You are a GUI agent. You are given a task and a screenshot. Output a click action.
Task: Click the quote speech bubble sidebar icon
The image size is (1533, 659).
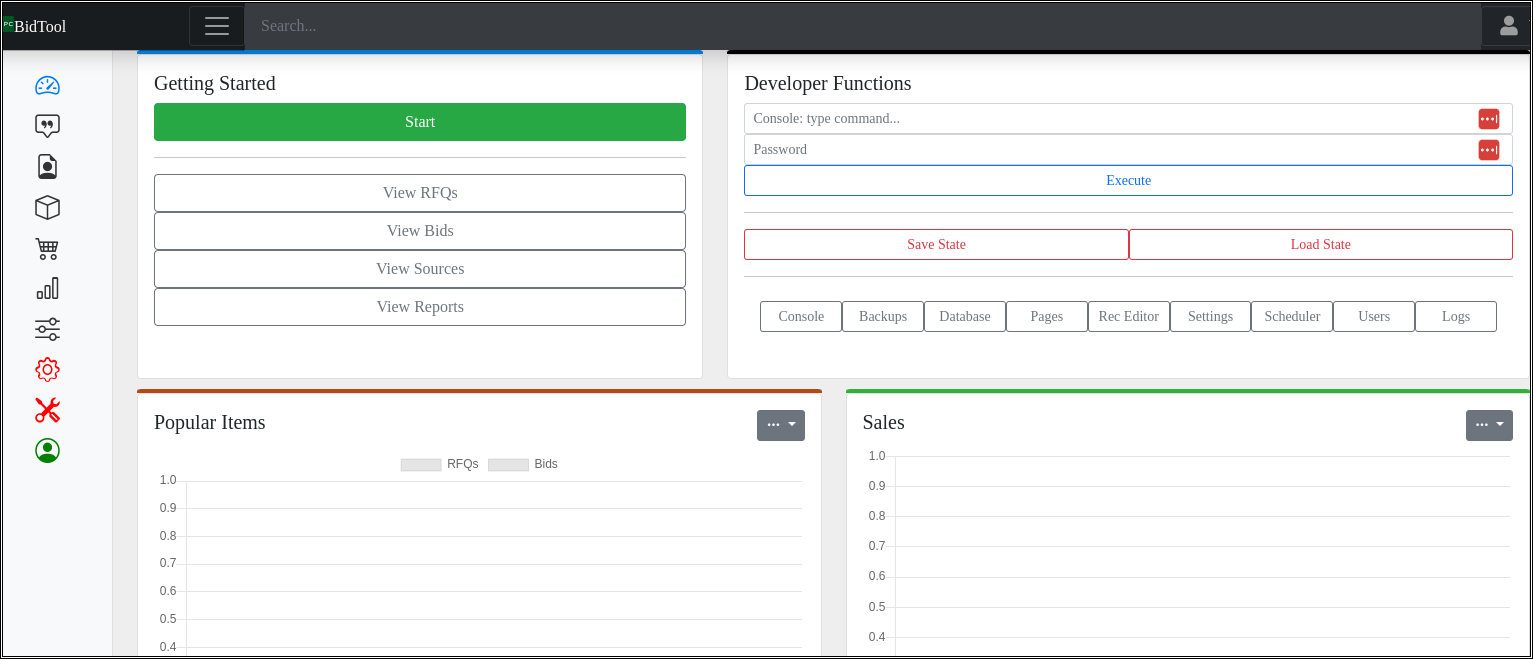coord(47,126)
